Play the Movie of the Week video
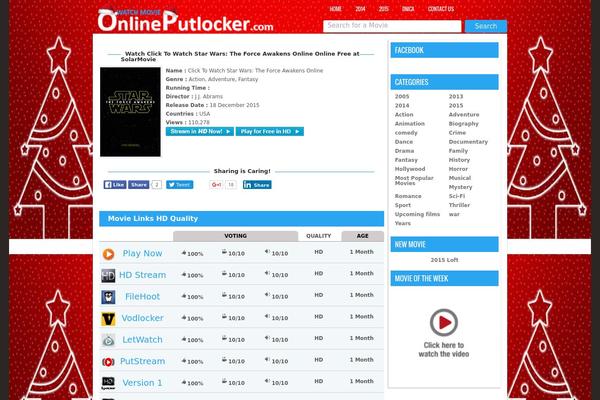 pyautogui.click(x=444, y=322)
